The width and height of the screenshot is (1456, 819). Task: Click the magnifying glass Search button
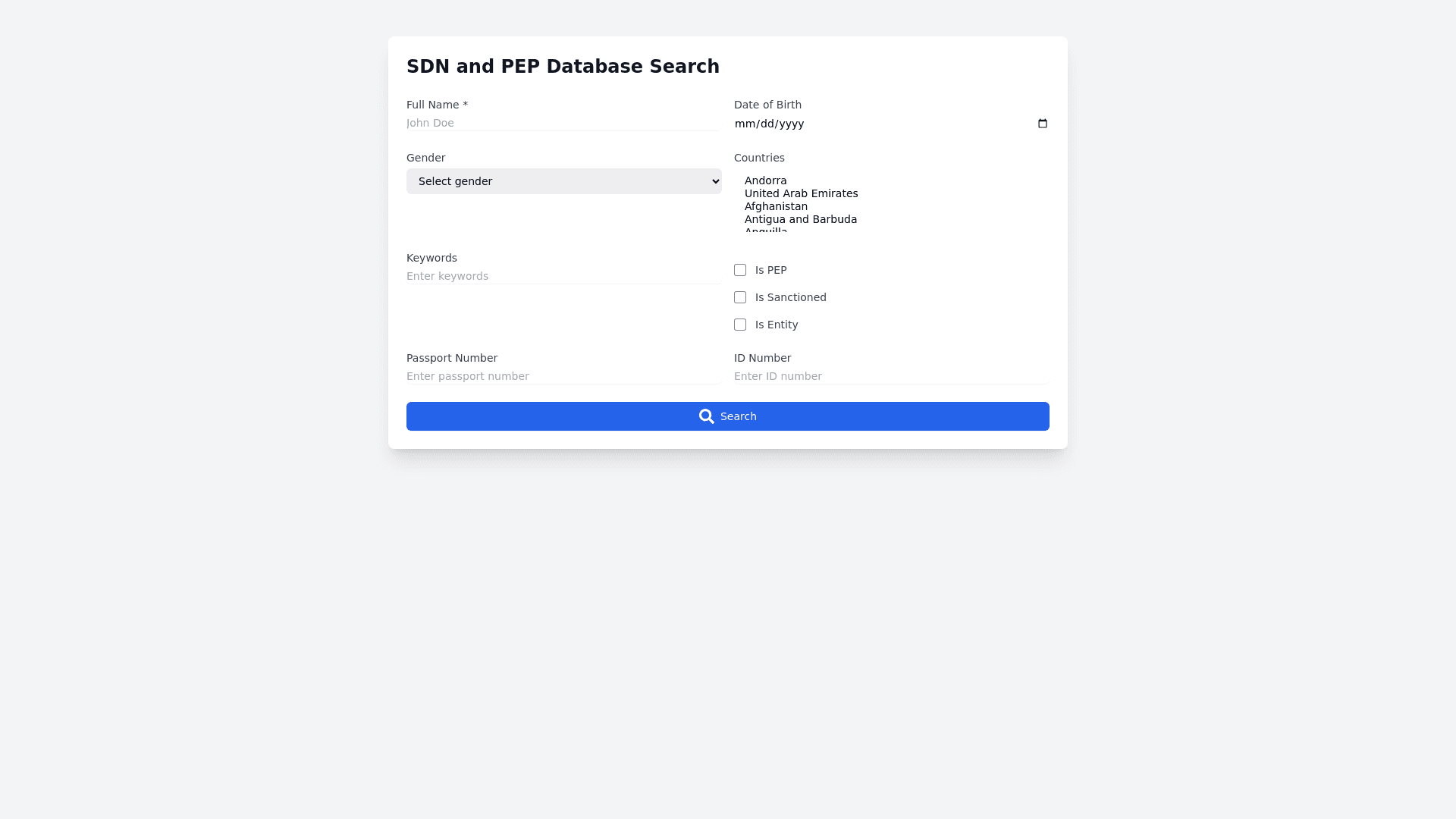pos(727,416)
